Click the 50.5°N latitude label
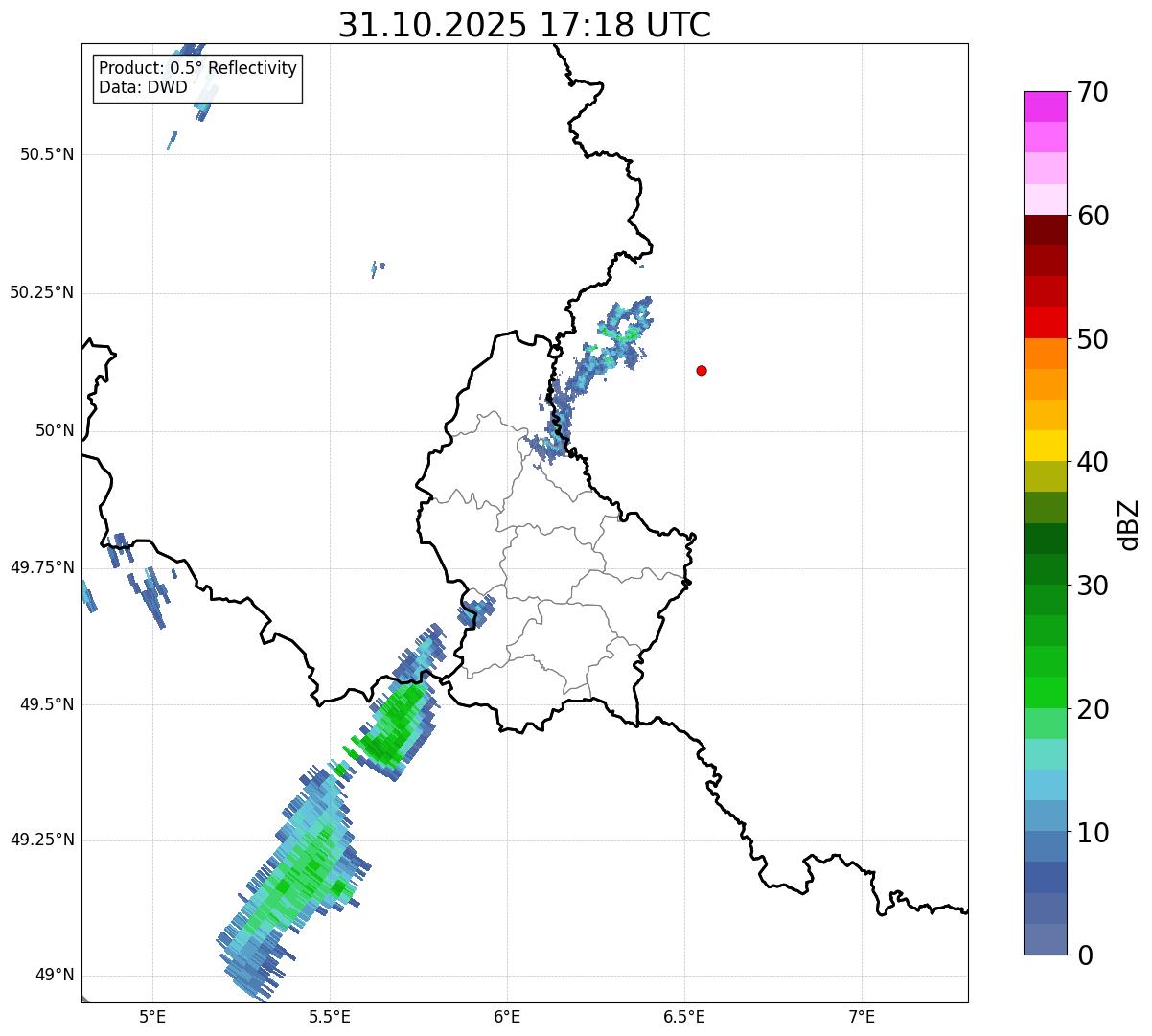This screenshot has width=1152, height=1036. click(x=47, y=154)
